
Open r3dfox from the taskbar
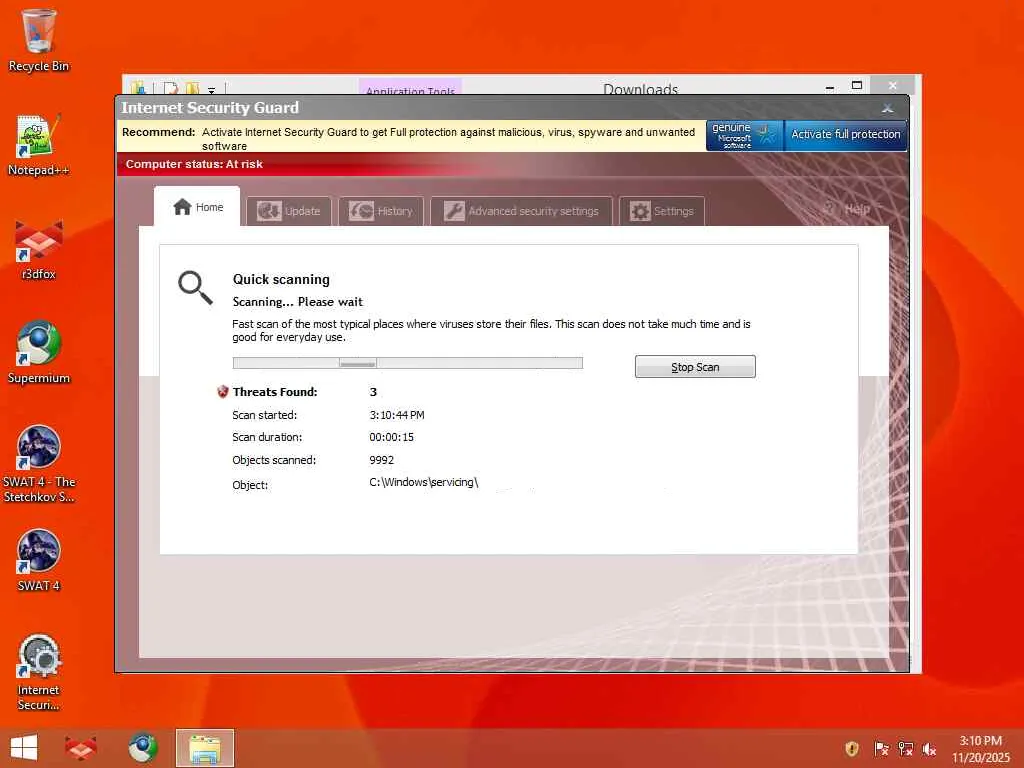(80, 748)
